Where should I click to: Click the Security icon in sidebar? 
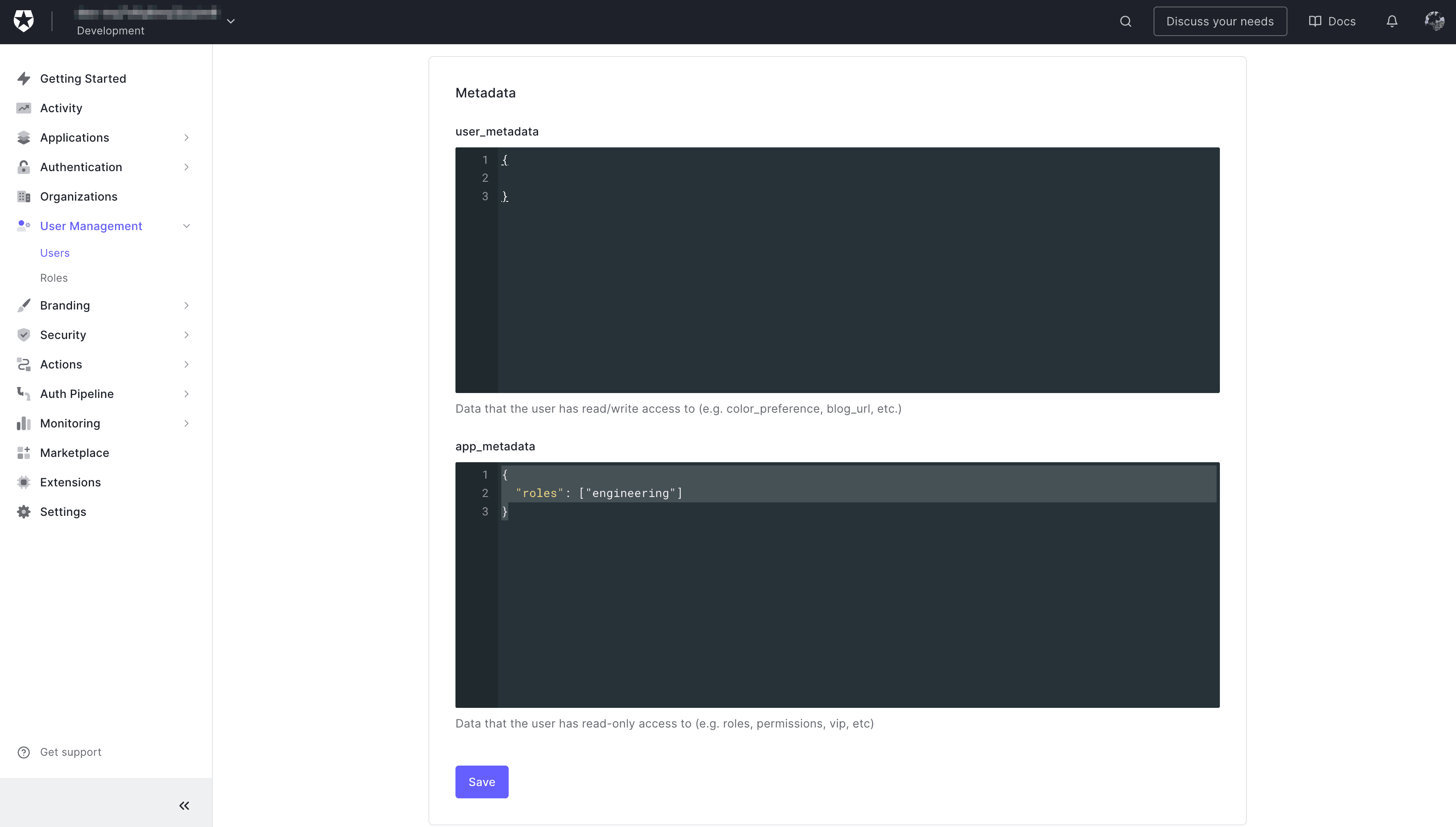coord(24,334)
